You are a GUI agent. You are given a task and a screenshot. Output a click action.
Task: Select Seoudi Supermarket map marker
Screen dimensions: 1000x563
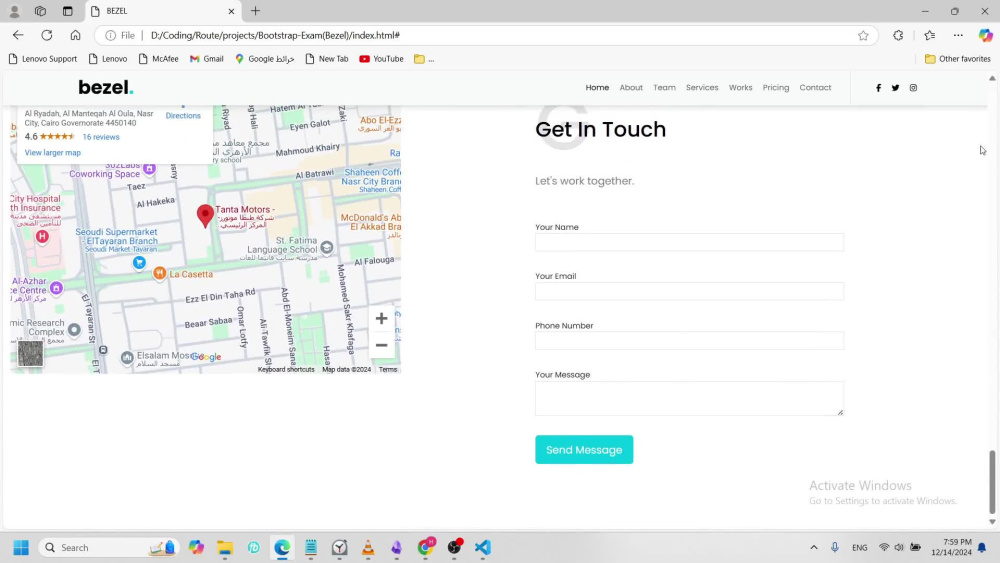tap(139, 262)
